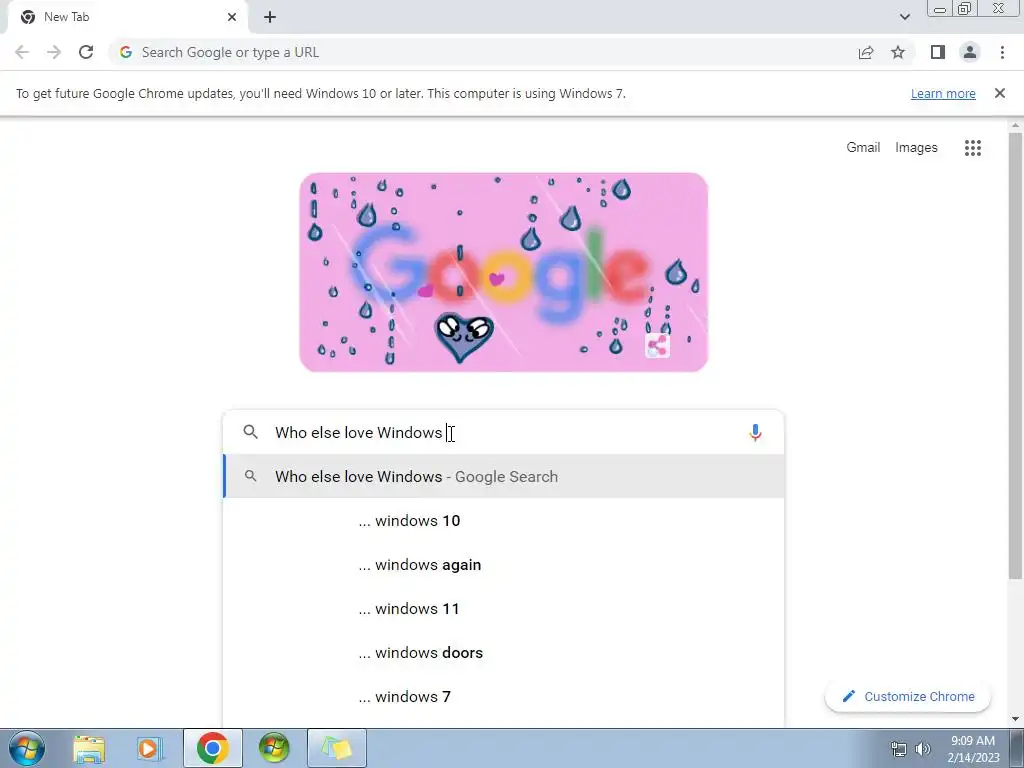Click inside the Google search box

503,432
